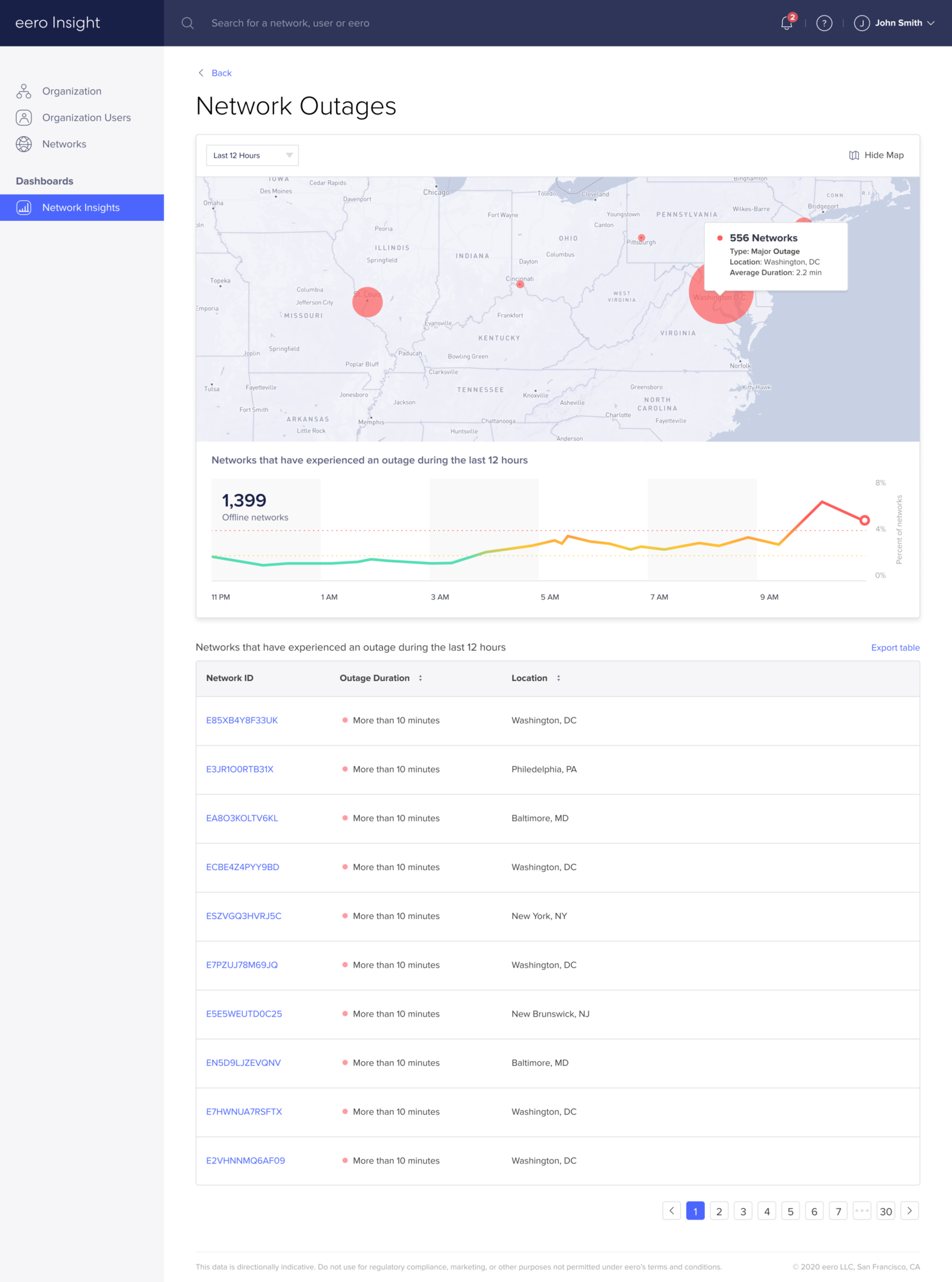Open help via question mark icon
Image resolution: width=952 pixels, height=1282 pixels.
[824, 23]
